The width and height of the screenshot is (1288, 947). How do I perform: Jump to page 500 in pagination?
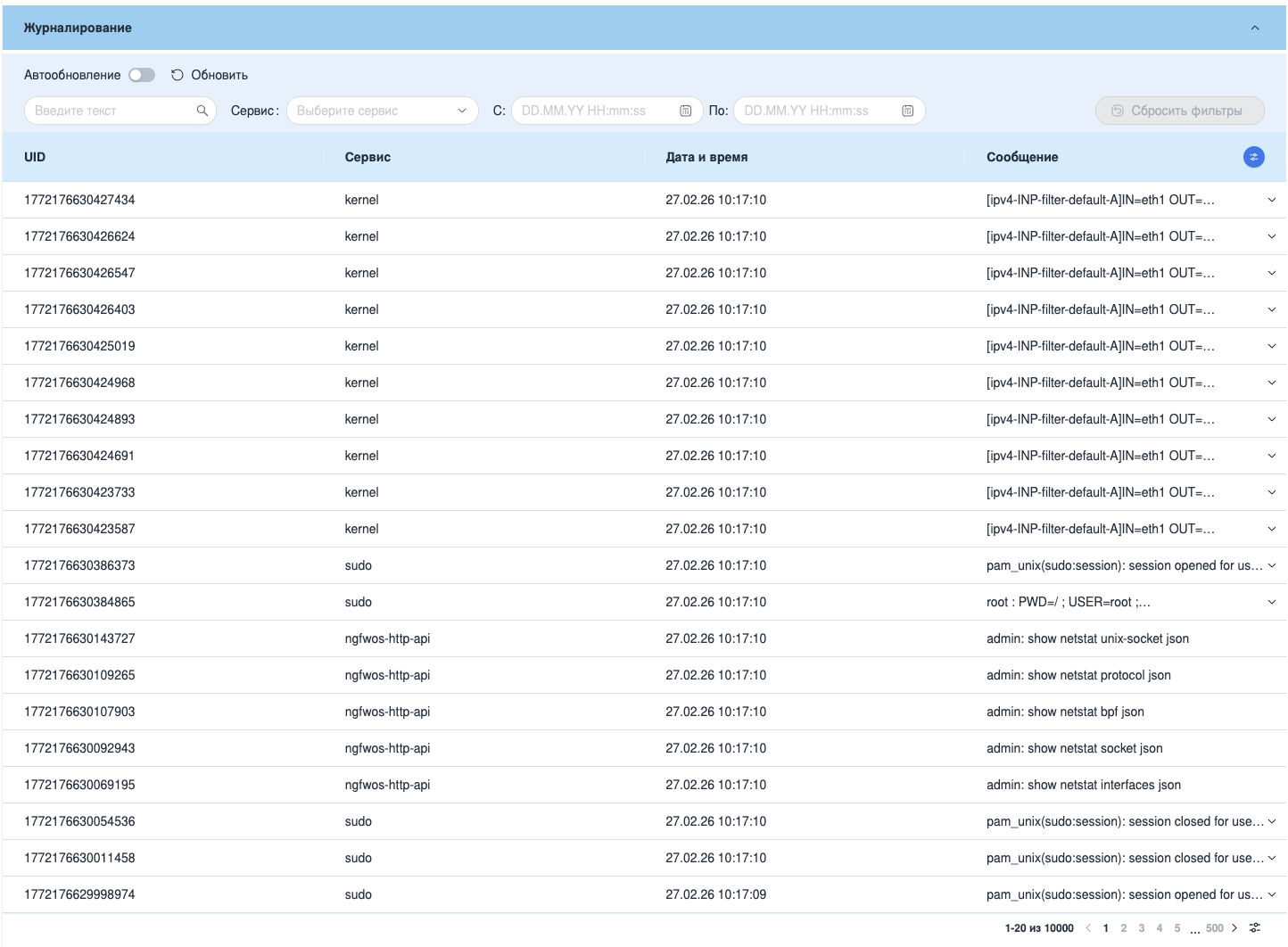[1215, 928]
